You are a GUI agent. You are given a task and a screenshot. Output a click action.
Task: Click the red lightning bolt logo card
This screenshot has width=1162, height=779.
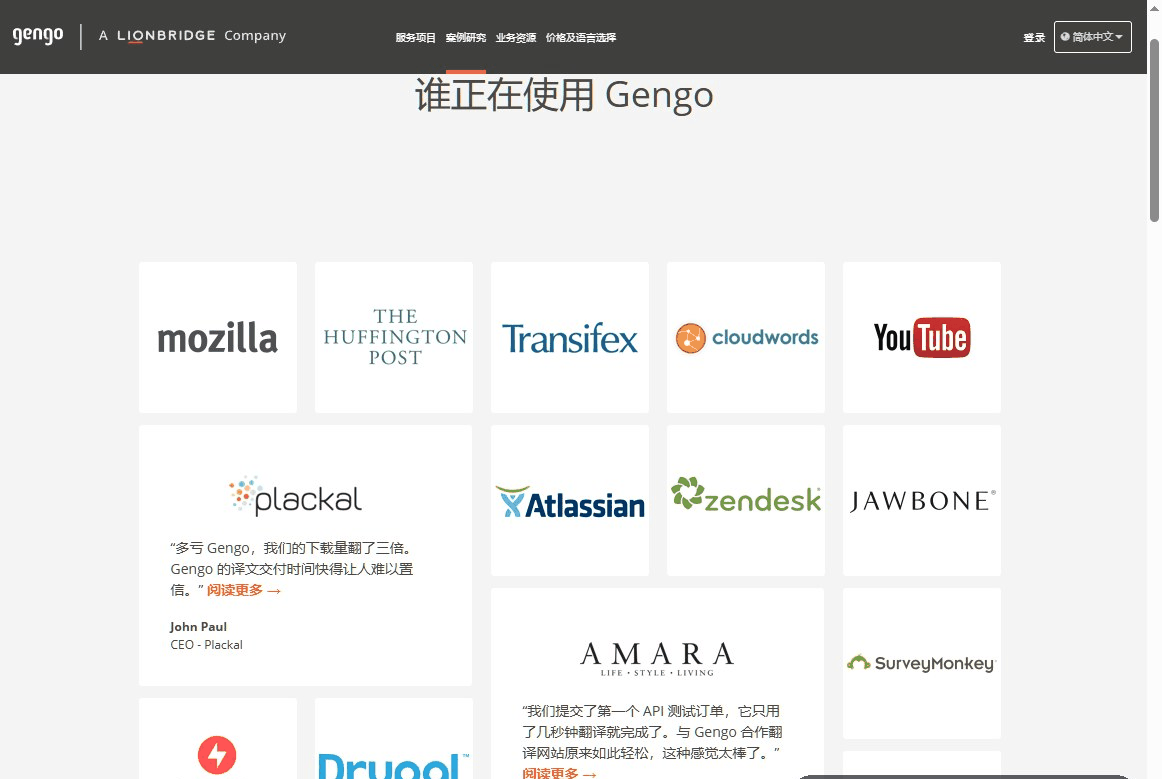coord(218,738)
